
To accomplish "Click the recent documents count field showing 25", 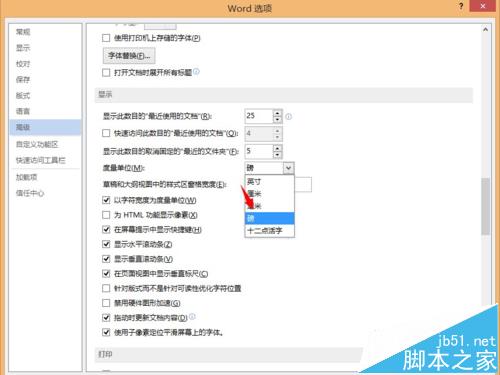I will tap(259, 116).
